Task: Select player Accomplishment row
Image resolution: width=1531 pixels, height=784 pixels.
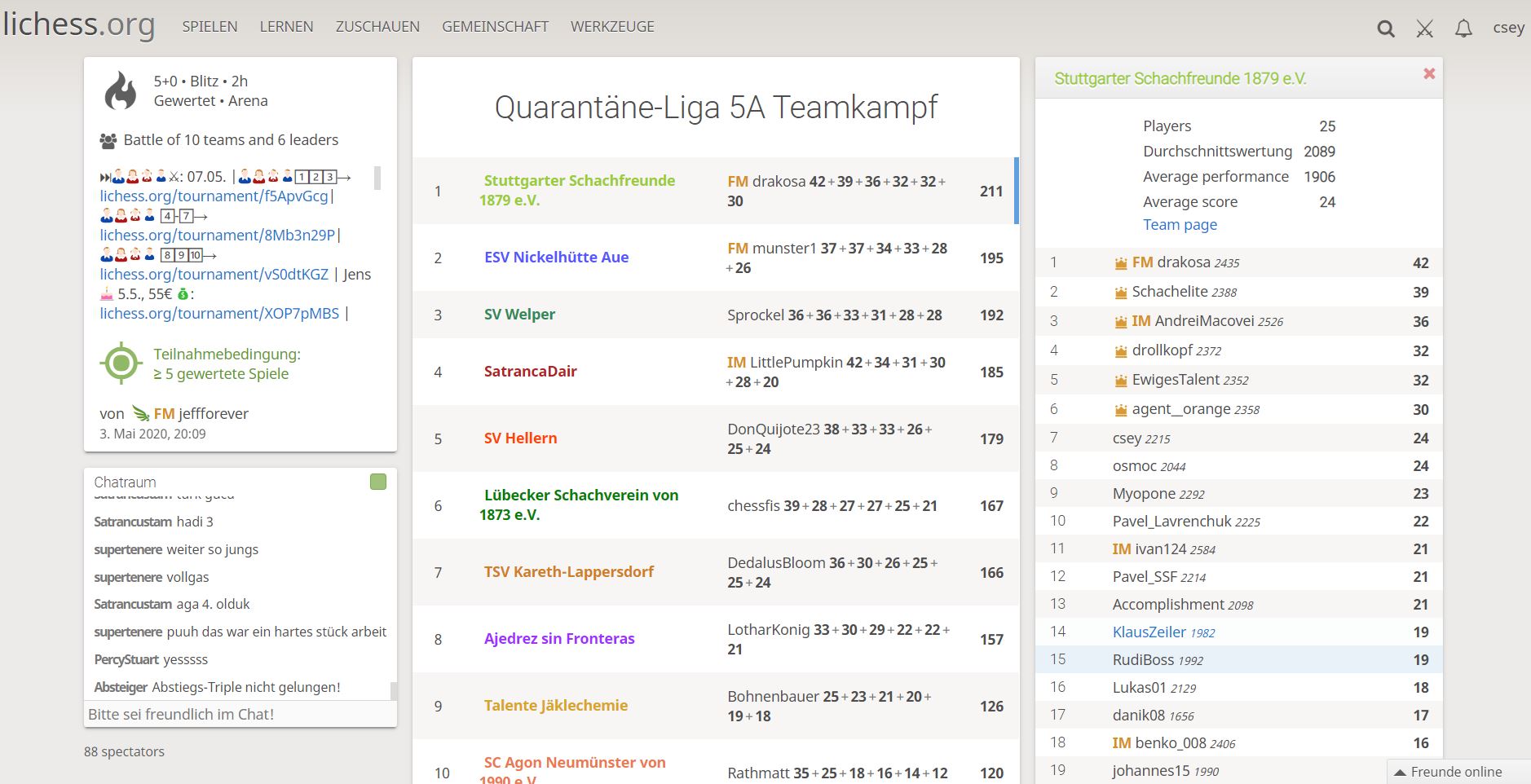Action: point(1239,604)
